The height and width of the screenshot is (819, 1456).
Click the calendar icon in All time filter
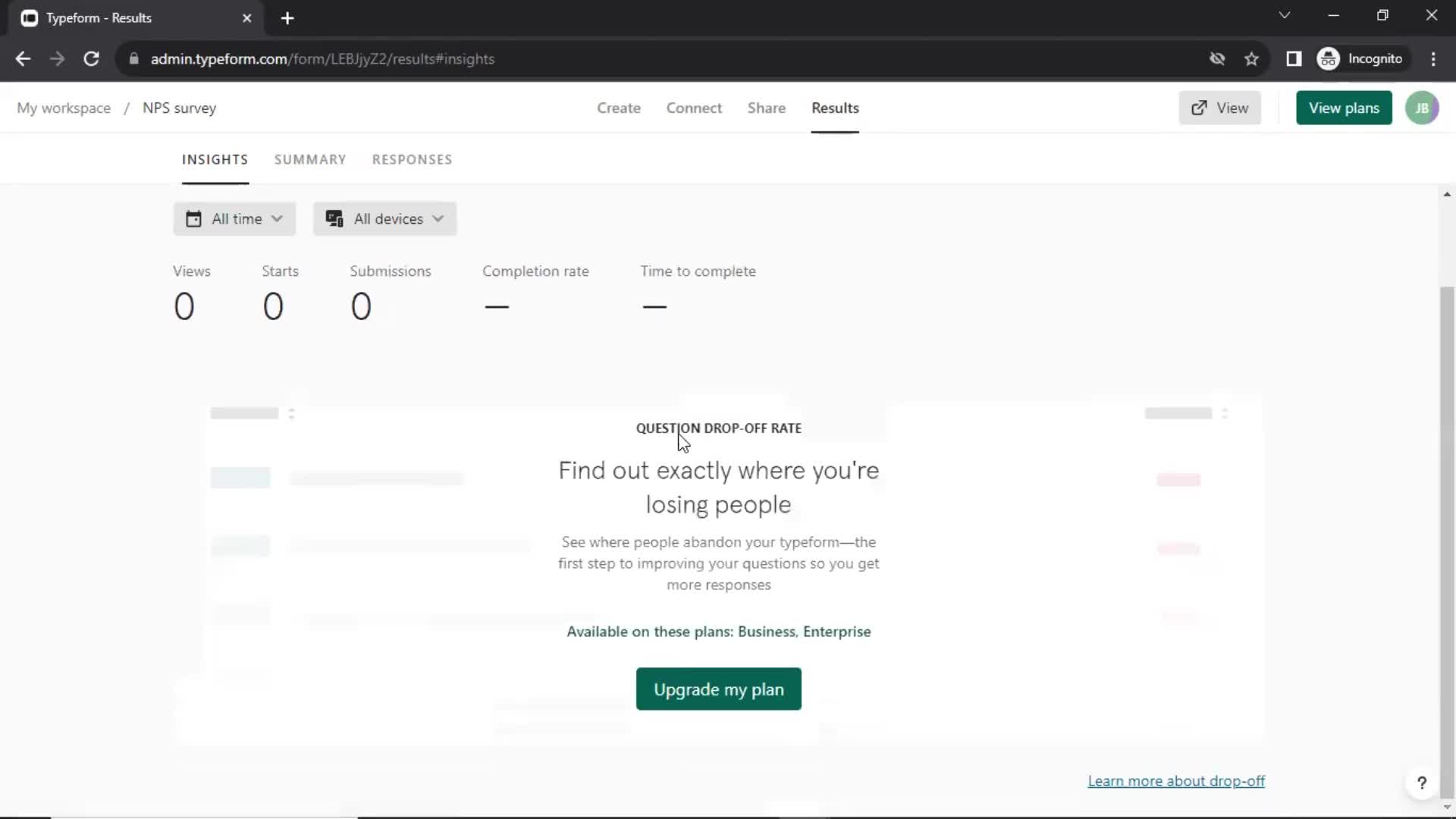(x=193, y=218)
